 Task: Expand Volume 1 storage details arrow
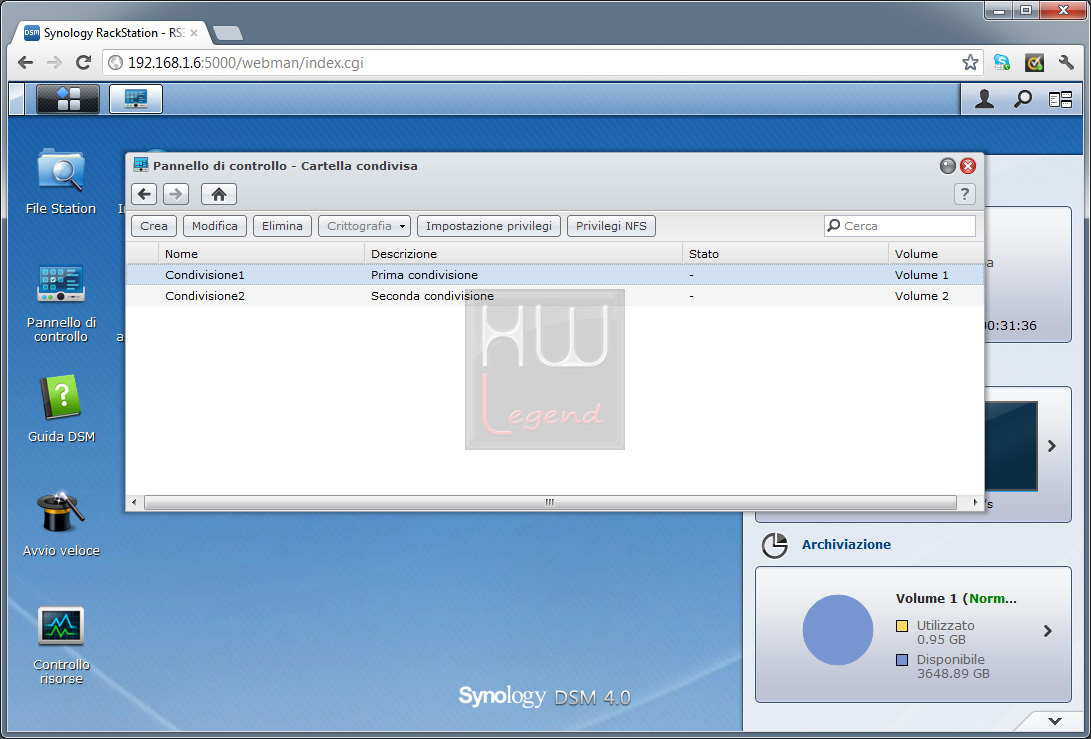click(1047, 631)
